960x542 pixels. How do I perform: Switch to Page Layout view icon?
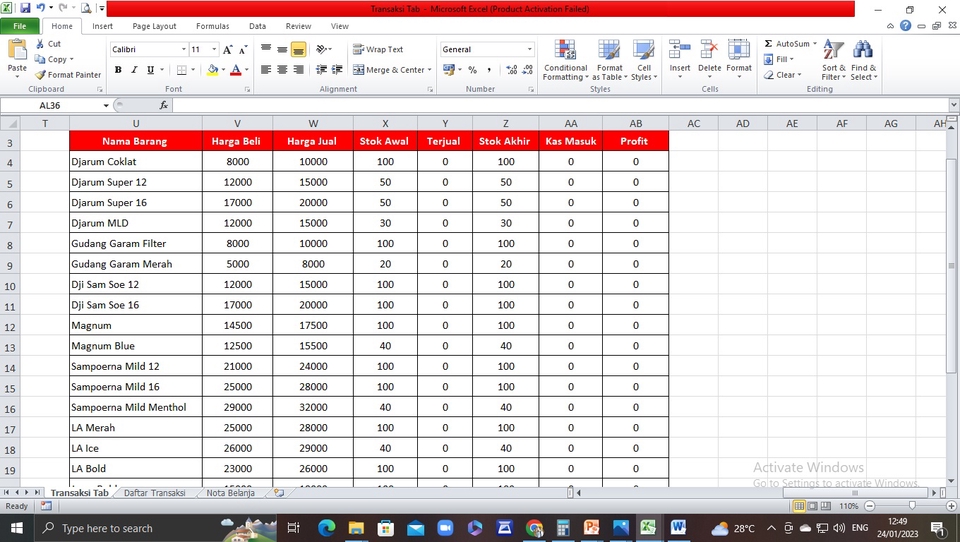point(812,506)
